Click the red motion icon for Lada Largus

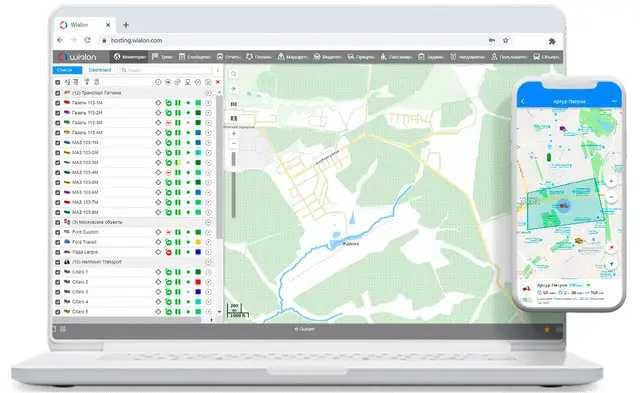pos(168,252)
